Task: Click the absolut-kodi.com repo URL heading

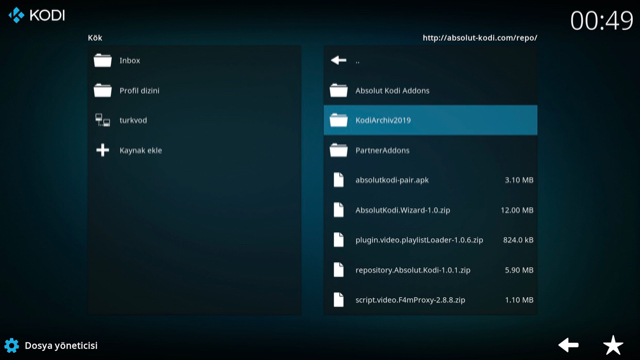Action: point(480,38)
